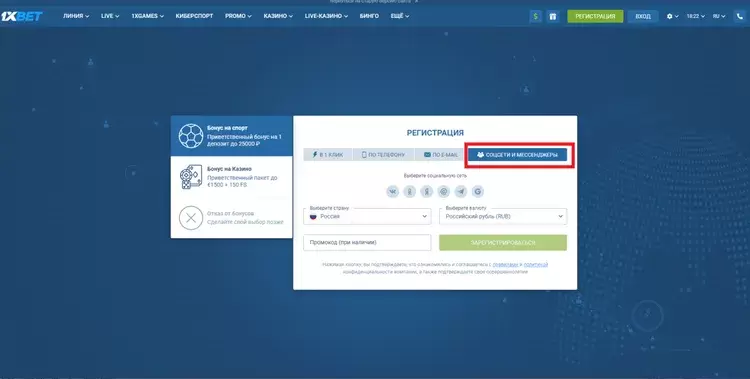
Task: Open the rules link
Action: (x=506, y=264)
